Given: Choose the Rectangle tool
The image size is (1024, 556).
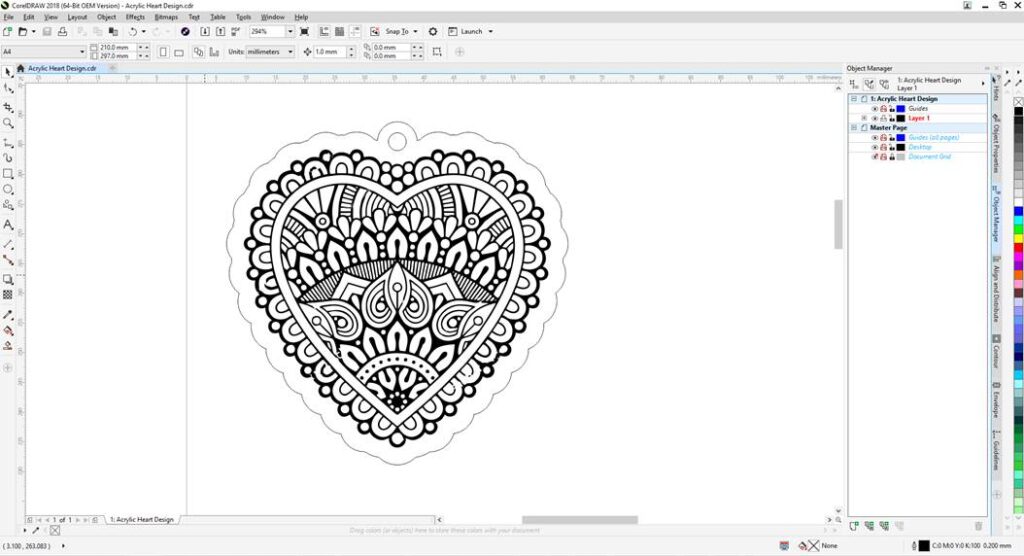Looking at the screenshot, I should tap(8, 173).
